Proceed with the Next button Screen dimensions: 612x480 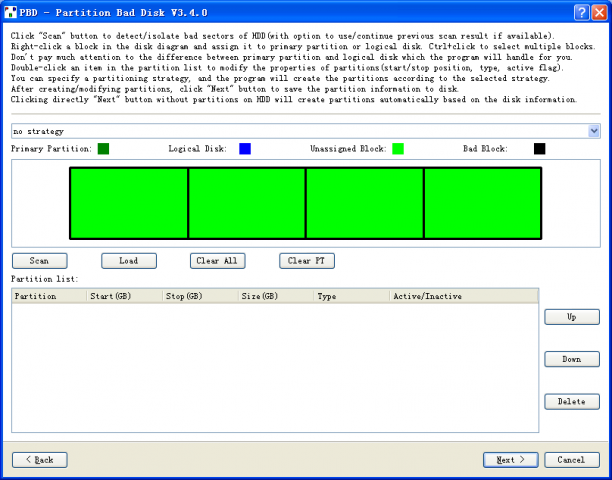coord(511,460)
